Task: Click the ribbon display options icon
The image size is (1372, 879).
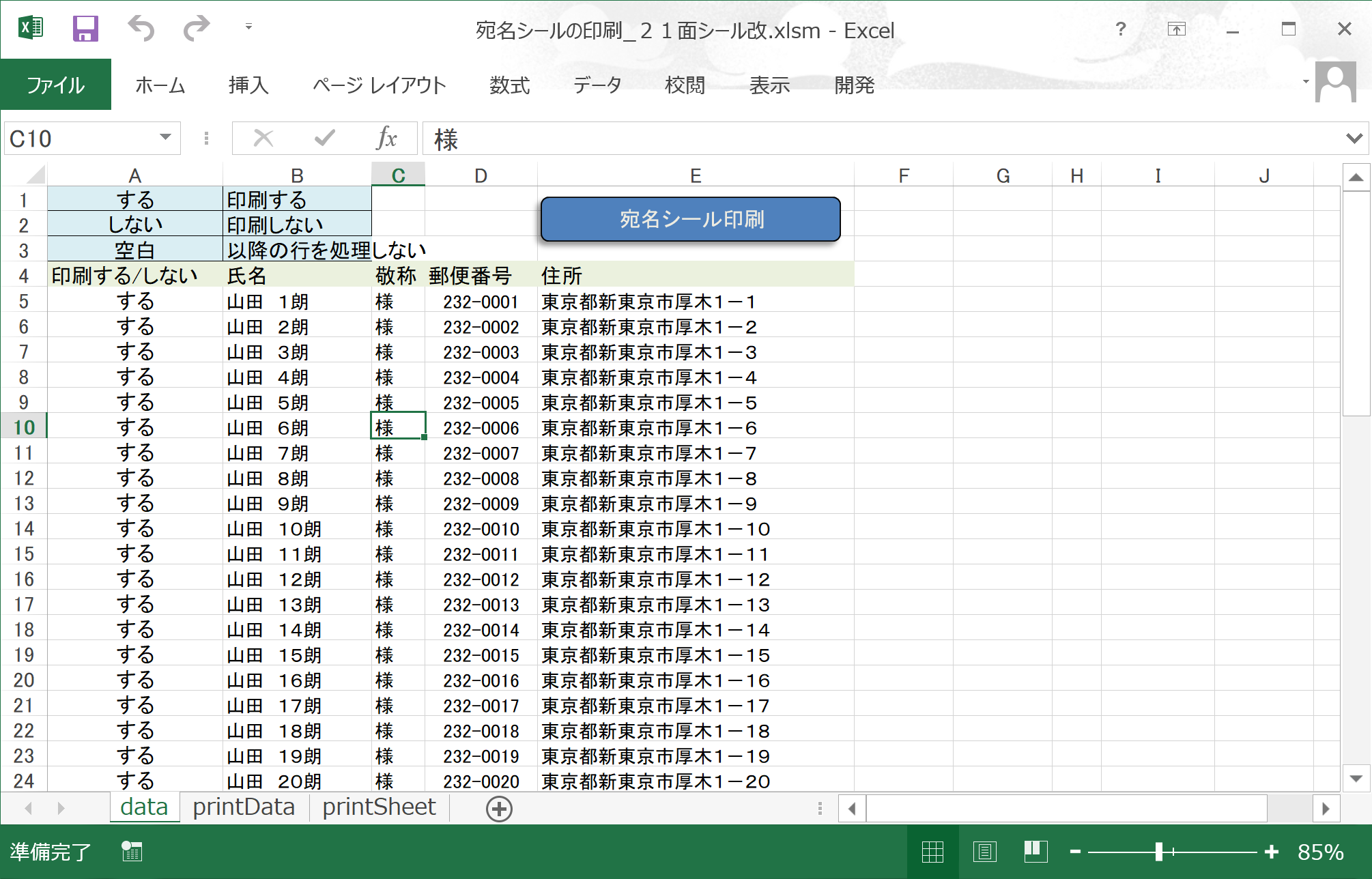Action: click(x=1176, y=29)
